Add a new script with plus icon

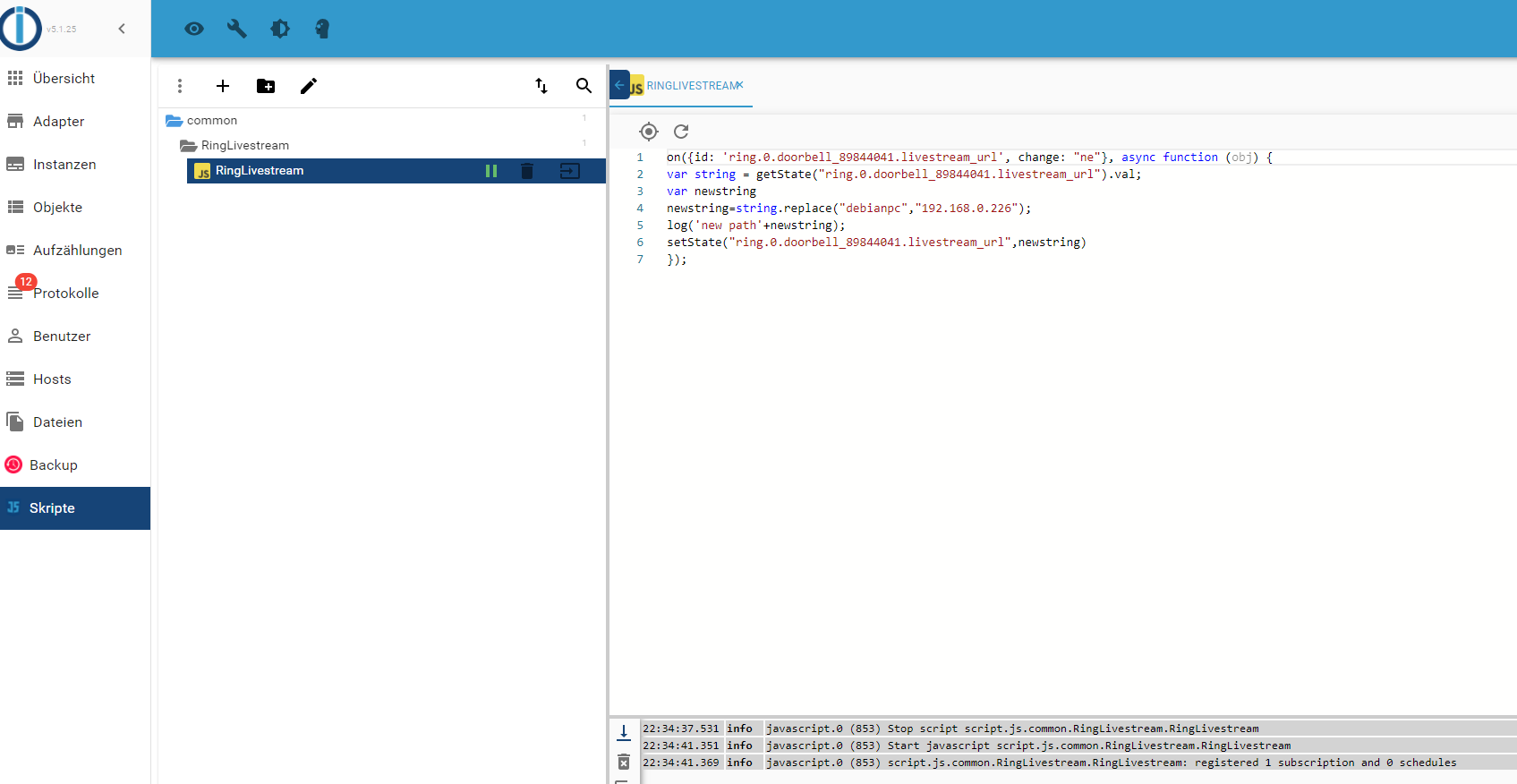click(x=223, y=86)
